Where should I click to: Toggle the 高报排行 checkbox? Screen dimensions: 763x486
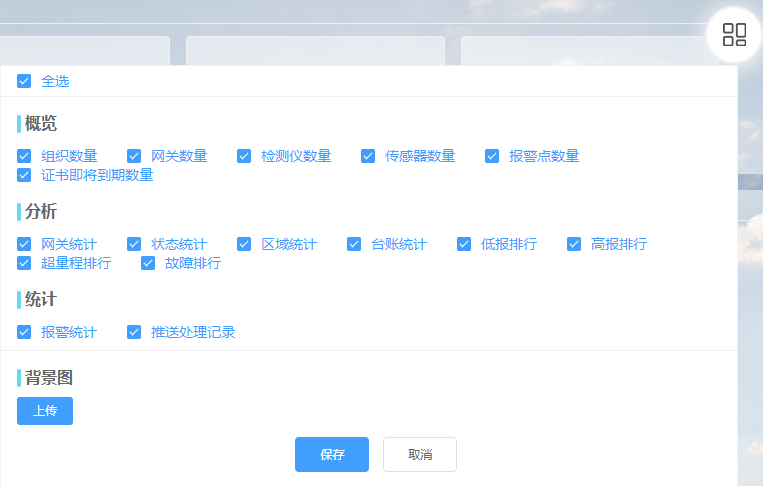[574, 244]
